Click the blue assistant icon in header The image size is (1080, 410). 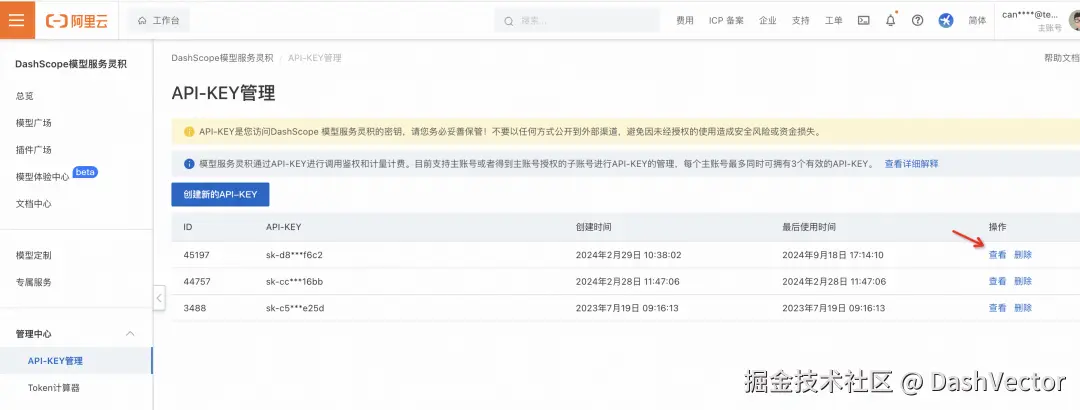tap(946, 21)
